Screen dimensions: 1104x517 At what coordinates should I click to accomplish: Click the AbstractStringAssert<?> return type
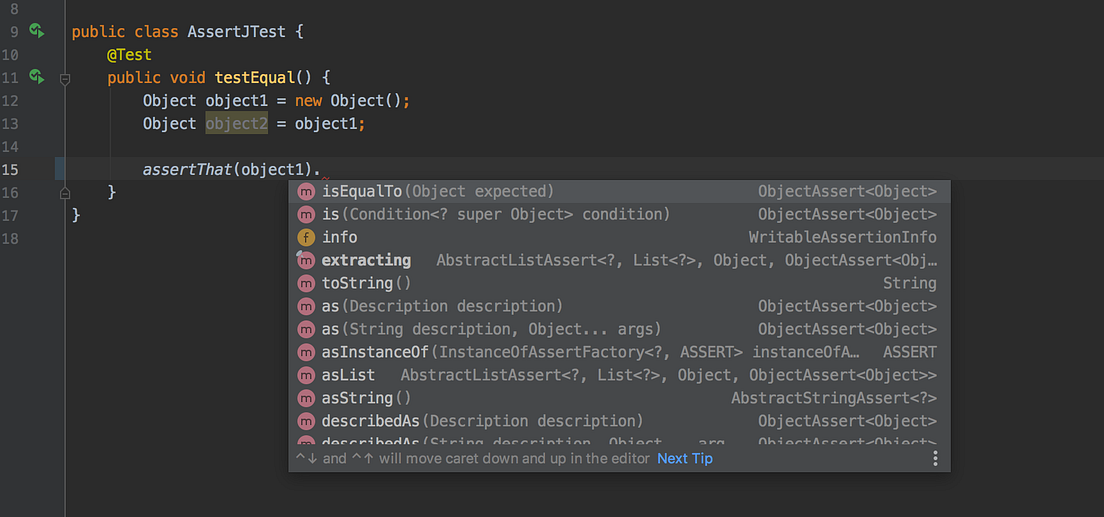[834, 398]
